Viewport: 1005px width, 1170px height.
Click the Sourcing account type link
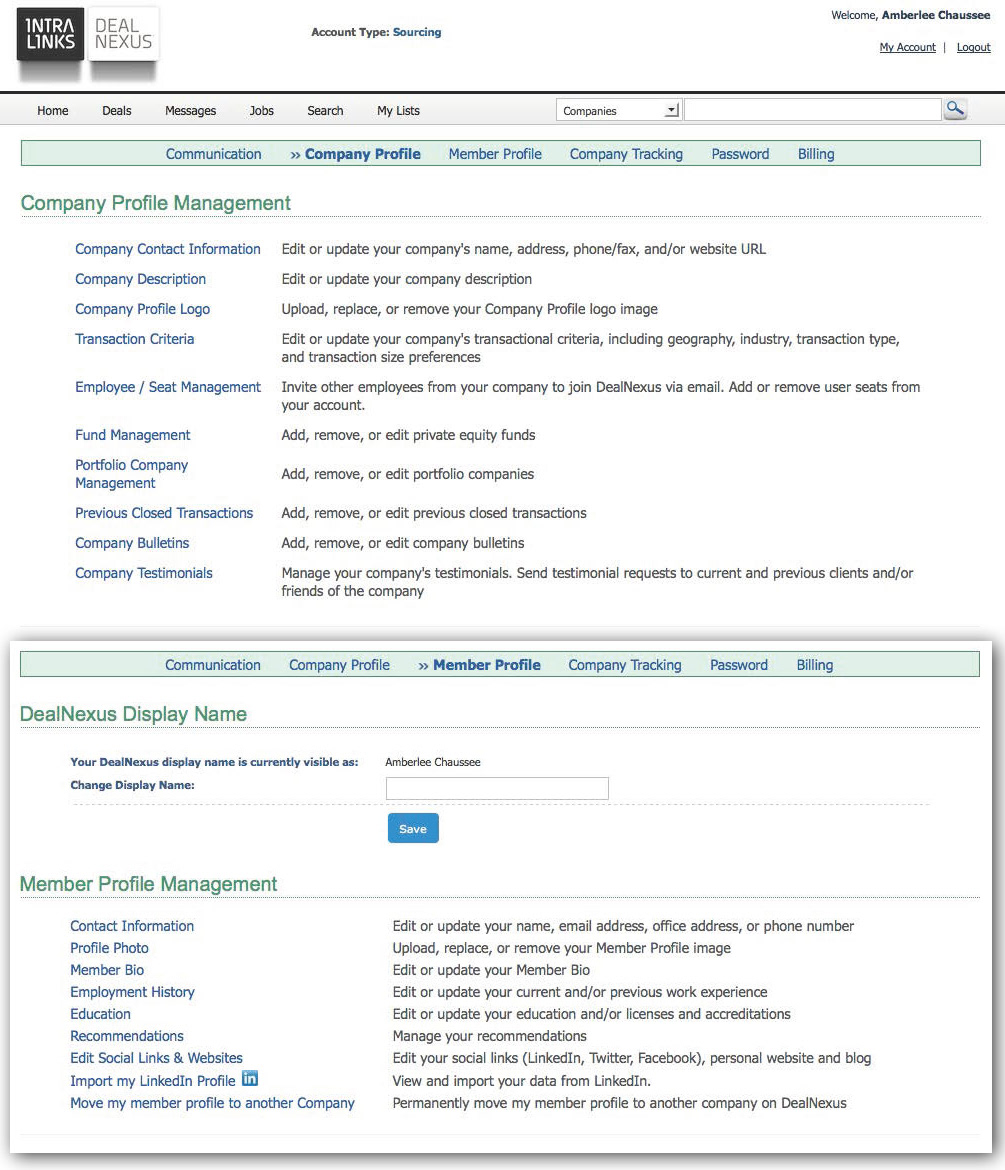(x=417, y=32)
